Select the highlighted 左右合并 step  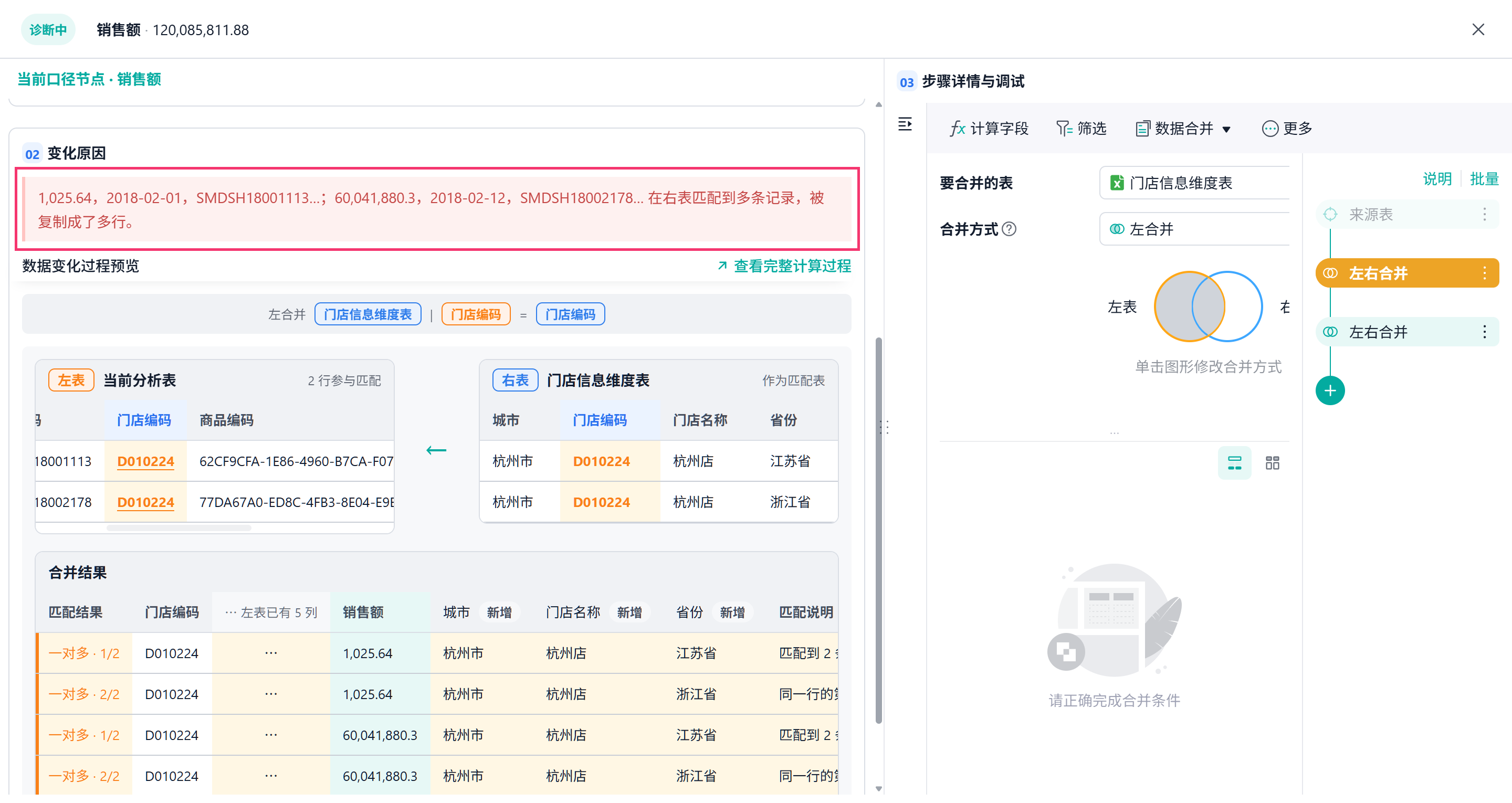click(x=1406, y=273)
